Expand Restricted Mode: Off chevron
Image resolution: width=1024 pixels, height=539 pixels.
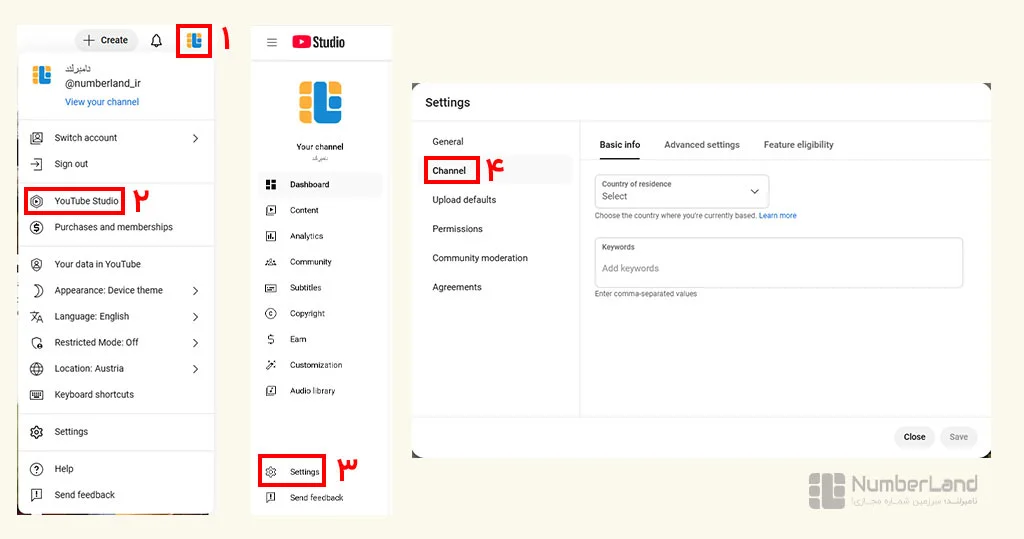[195, 342]
